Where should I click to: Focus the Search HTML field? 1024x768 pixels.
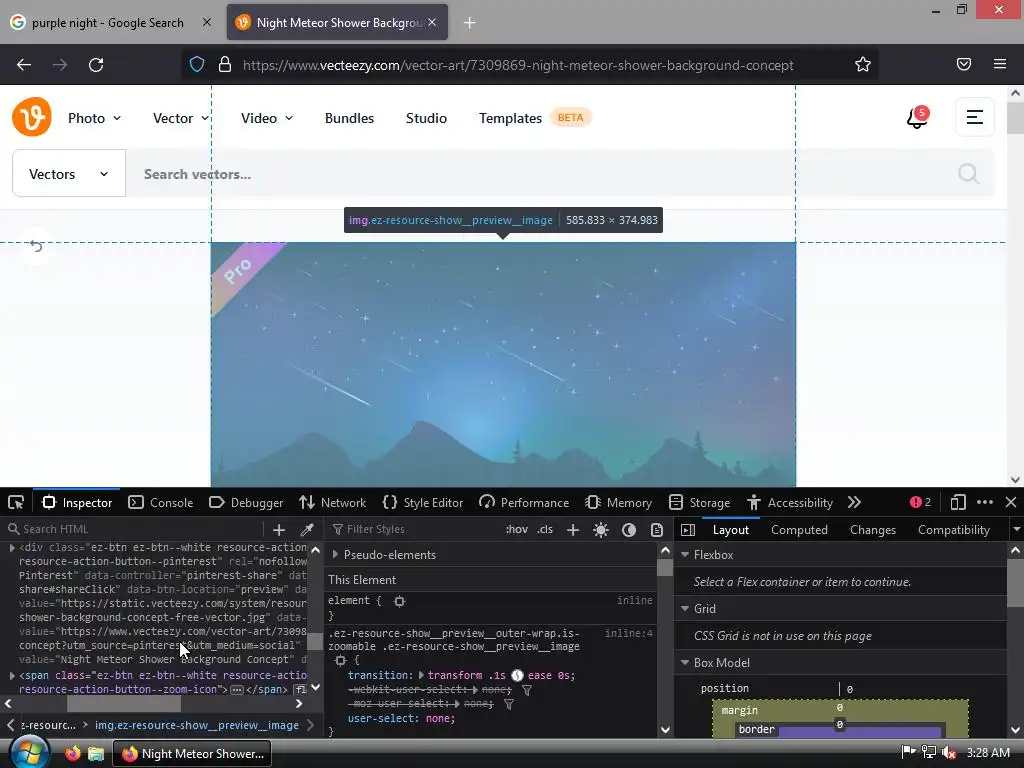134,529
